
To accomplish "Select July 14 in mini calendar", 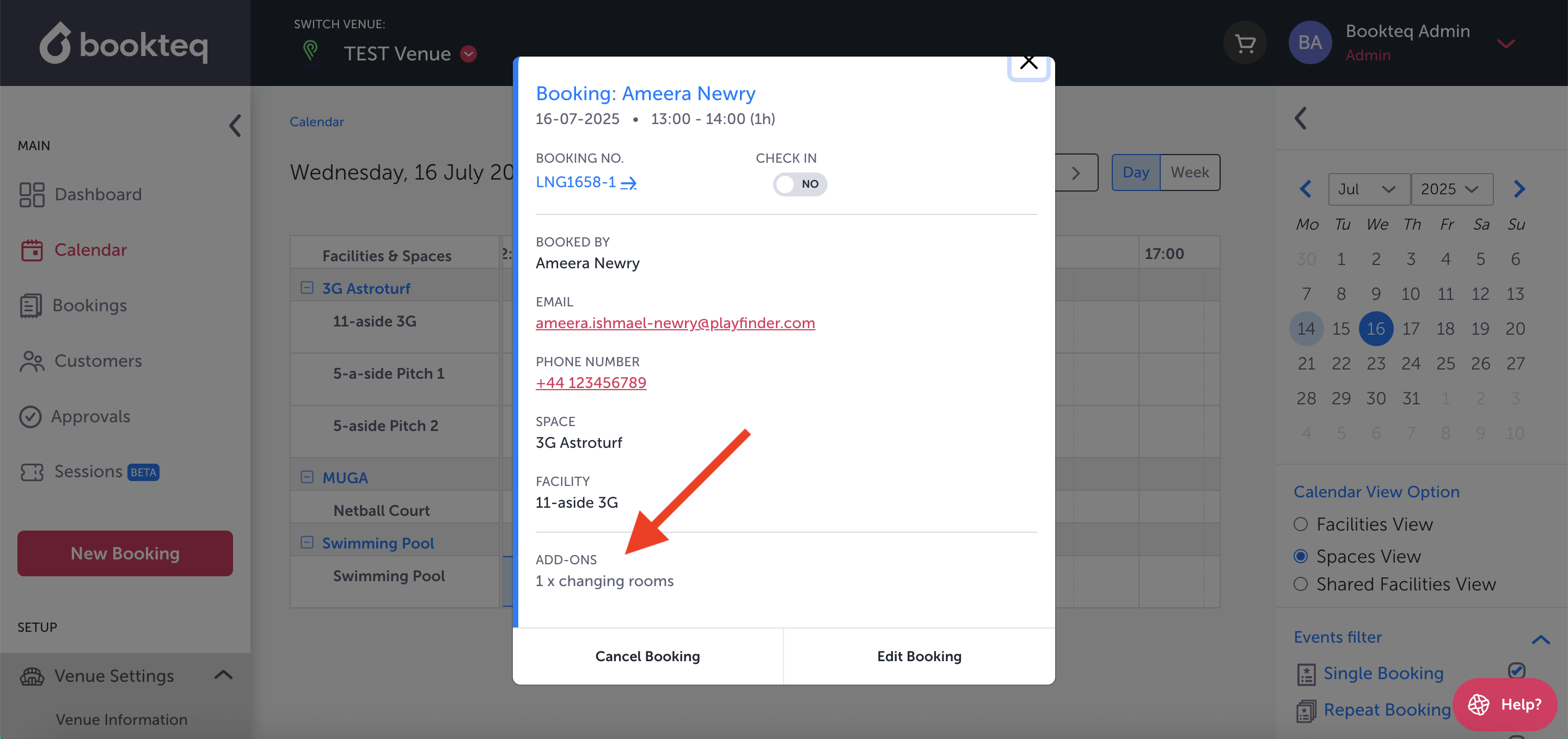I will coord(1306,329).
